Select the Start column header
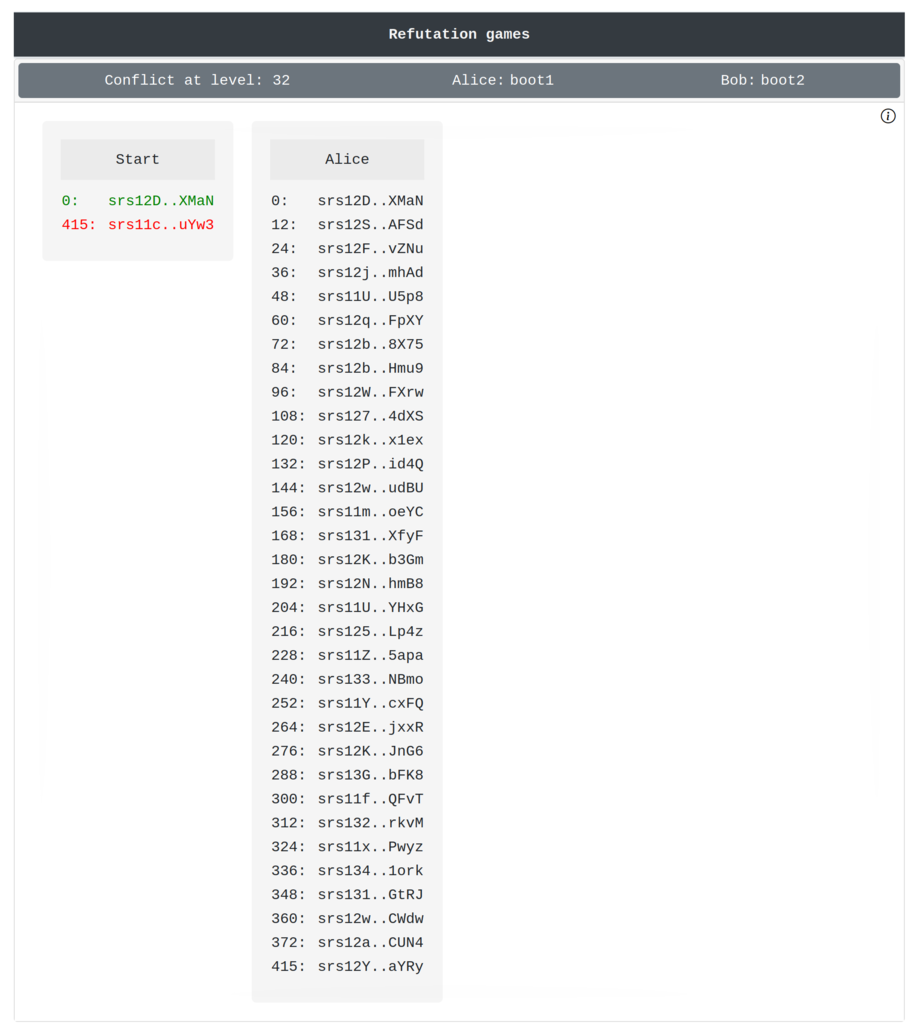The image size is (920, 1033). [137, 159]
